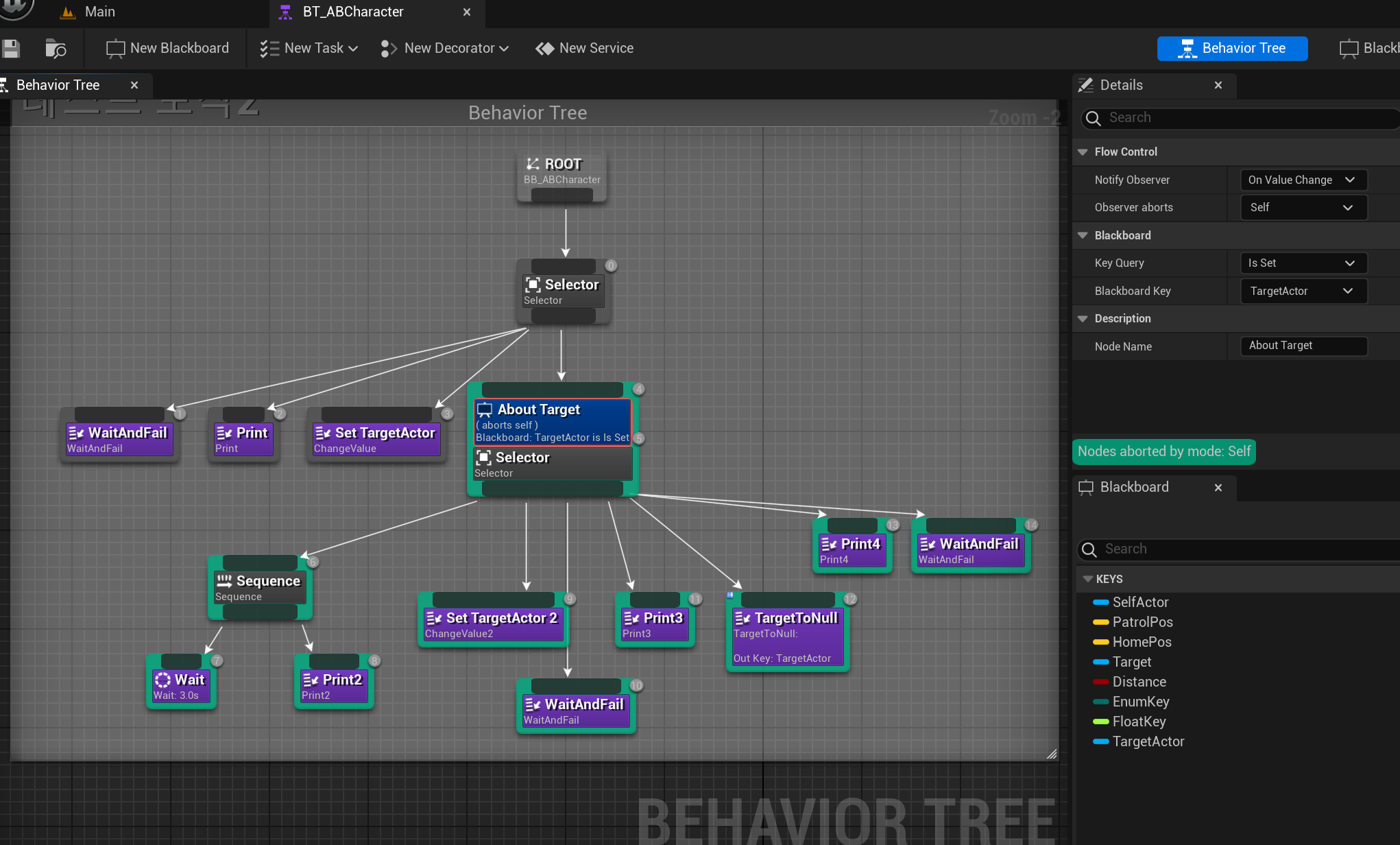Click the About Target decorator node

point(552,422)
